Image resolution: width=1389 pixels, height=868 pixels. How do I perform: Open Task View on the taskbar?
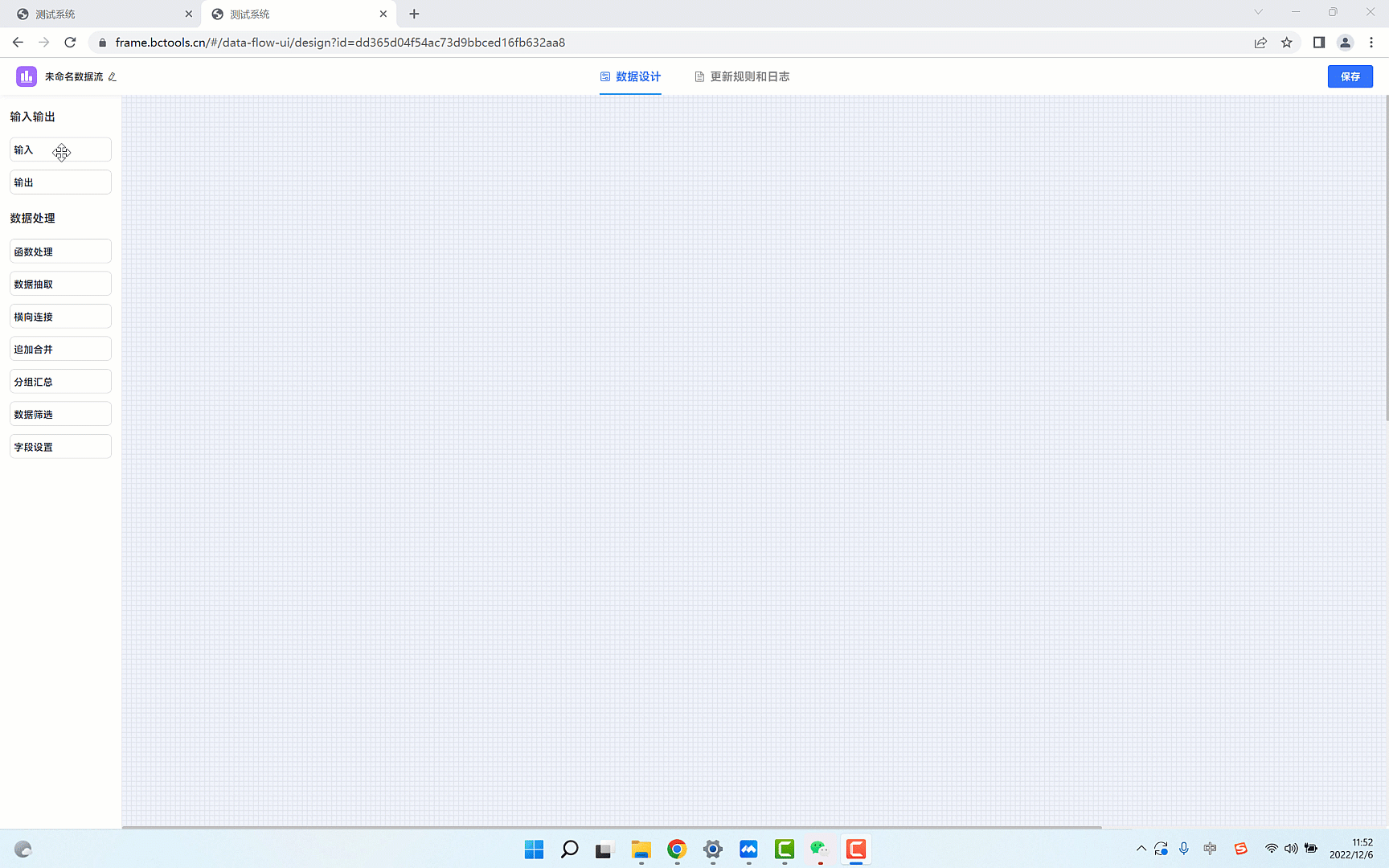pos(604,850)
